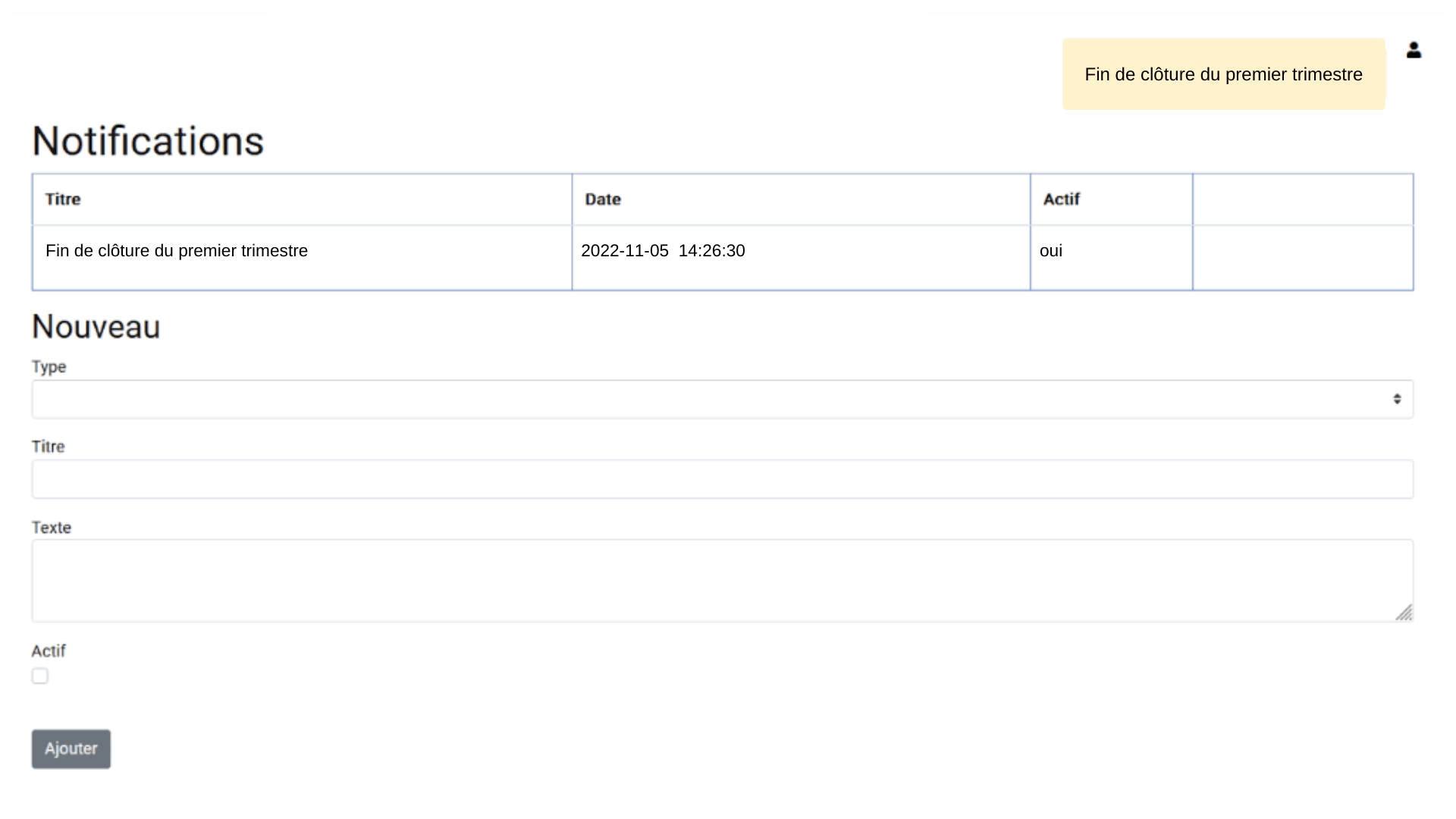
Task: Click the Type field label
Action: (x=49, y=367)
